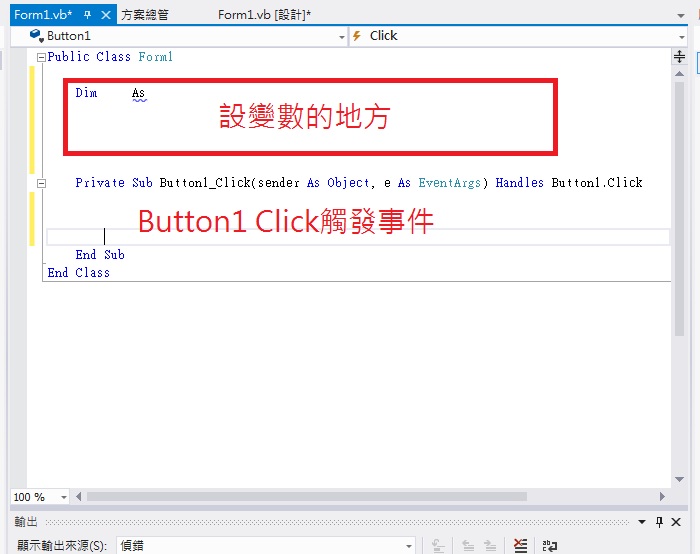This screenshot has height=554, width=700.
Task: Click the find message in code icon
Action: [438, 545]
